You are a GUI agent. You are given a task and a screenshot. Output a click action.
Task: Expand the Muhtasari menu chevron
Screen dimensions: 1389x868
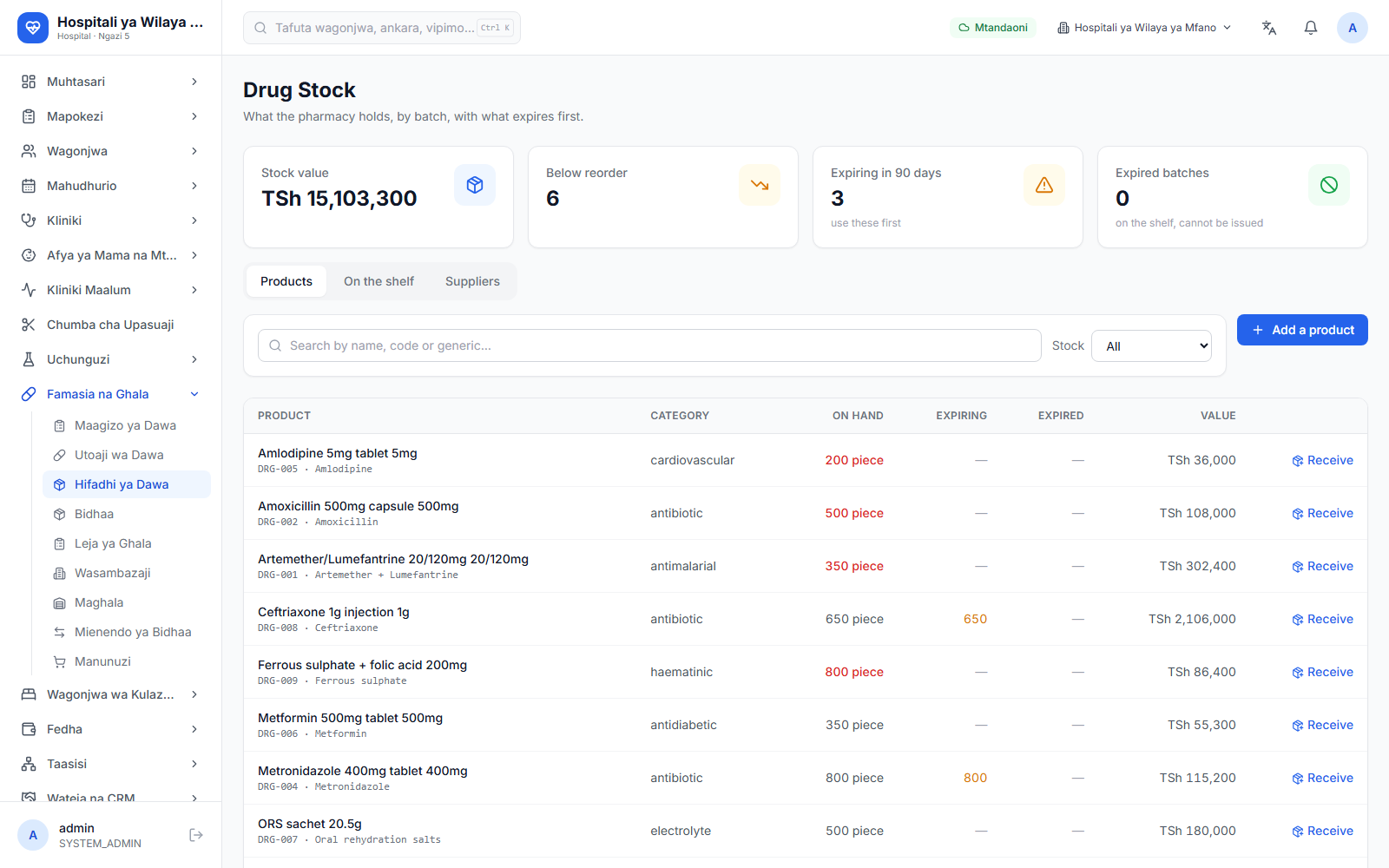tap(194, 82)
